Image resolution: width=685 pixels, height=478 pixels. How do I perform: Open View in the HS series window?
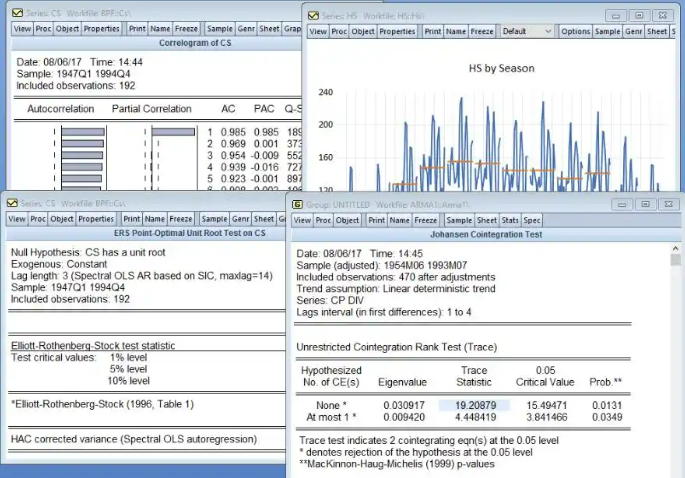(318, 31)
